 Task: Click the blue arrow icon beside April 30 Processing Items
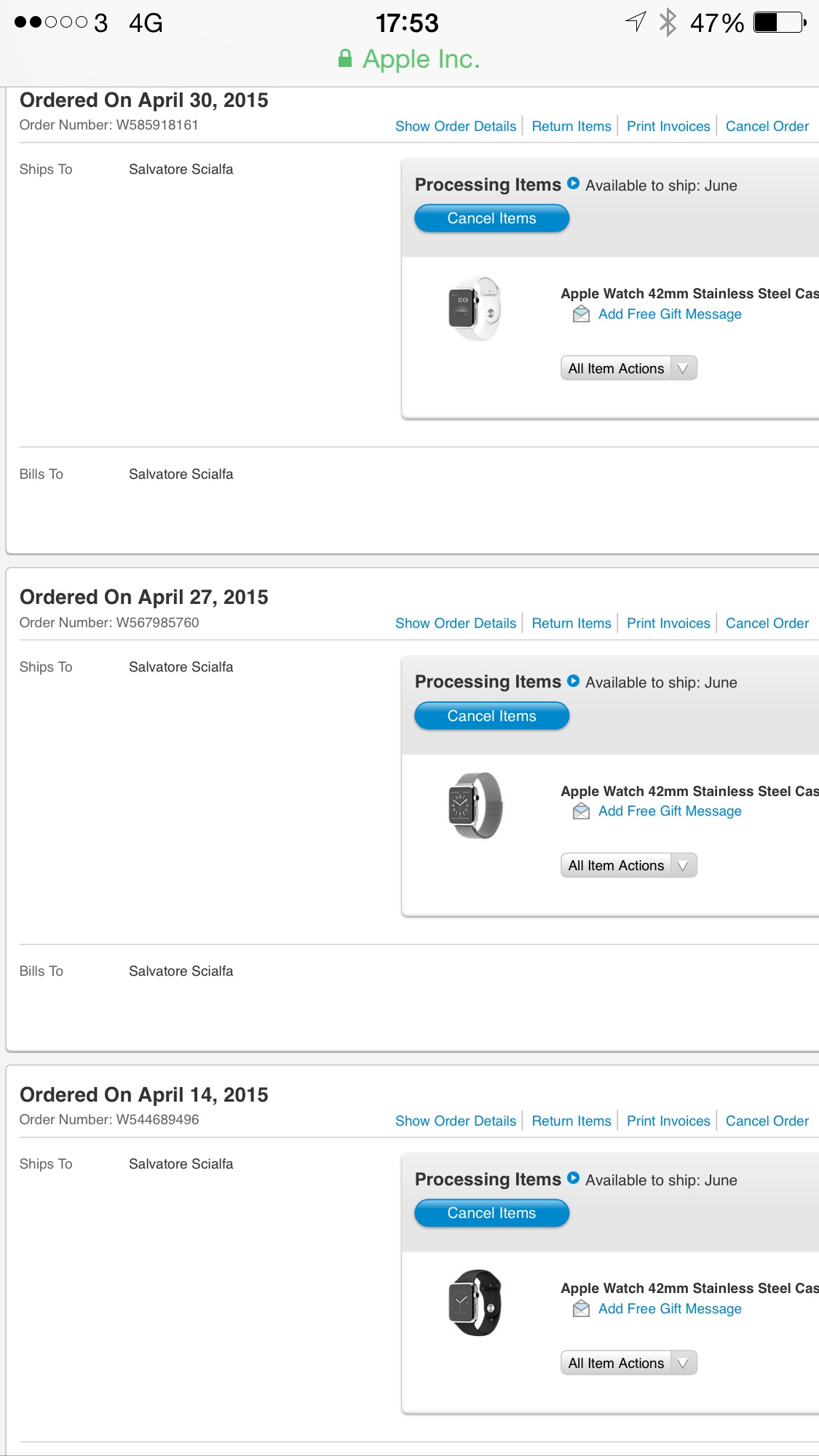(x=573, y=183)
